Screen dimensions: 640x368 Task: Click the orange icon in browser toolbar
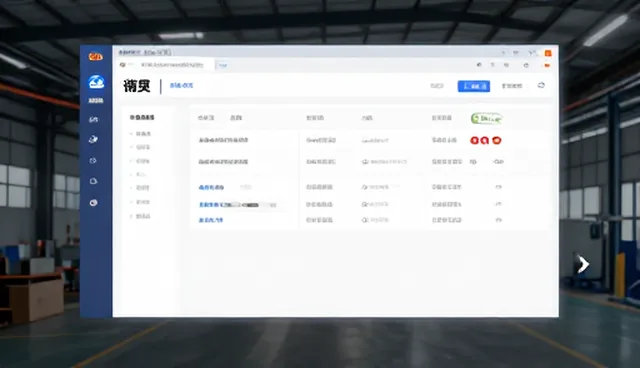pos(547,65)
